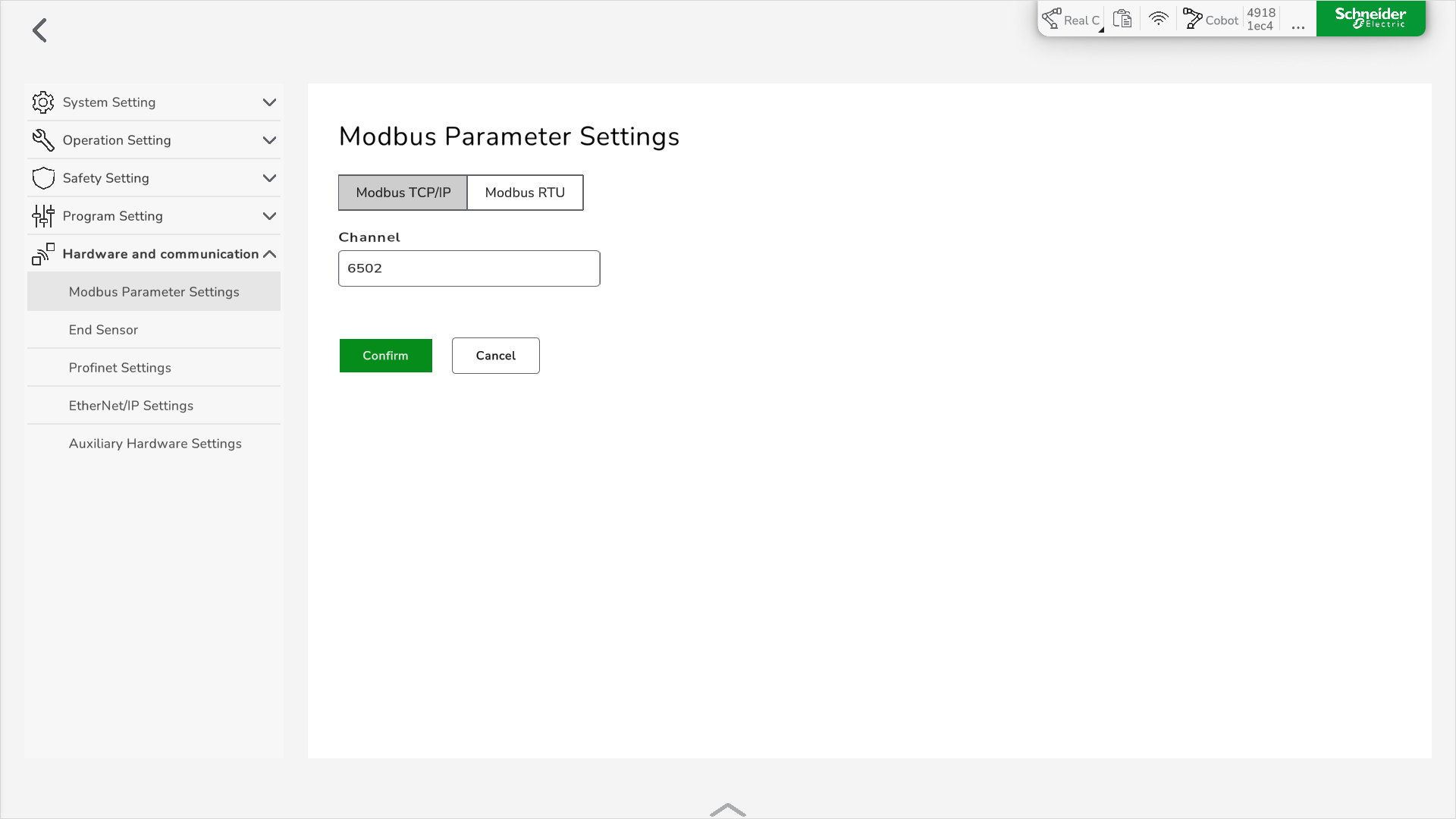The height and width of the screenshot is (819, 1456).
Task: Click the Wi-Fi signal icon
Action: coord(1158,19)
